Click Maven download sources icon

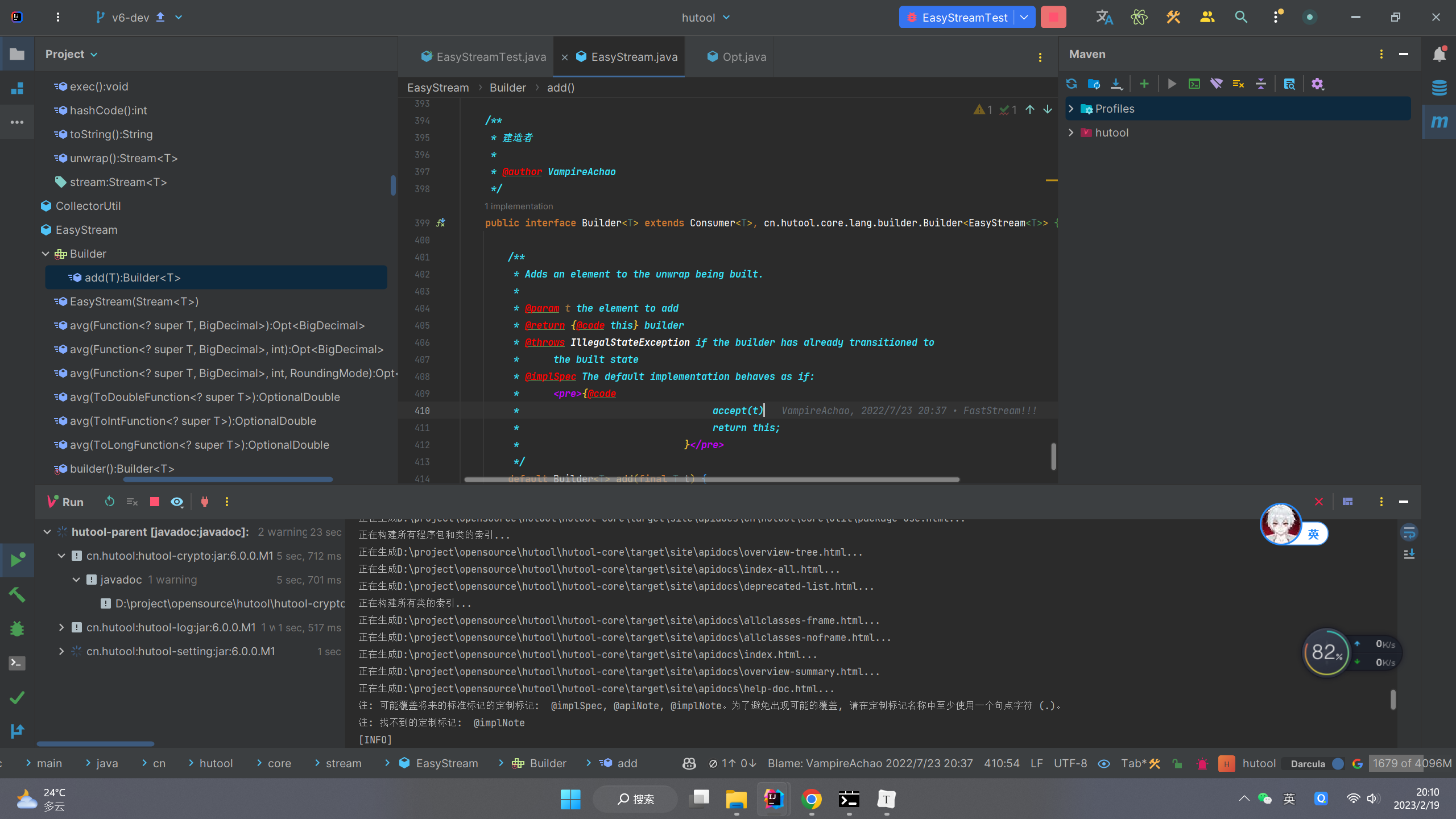tap(1116, 84)
